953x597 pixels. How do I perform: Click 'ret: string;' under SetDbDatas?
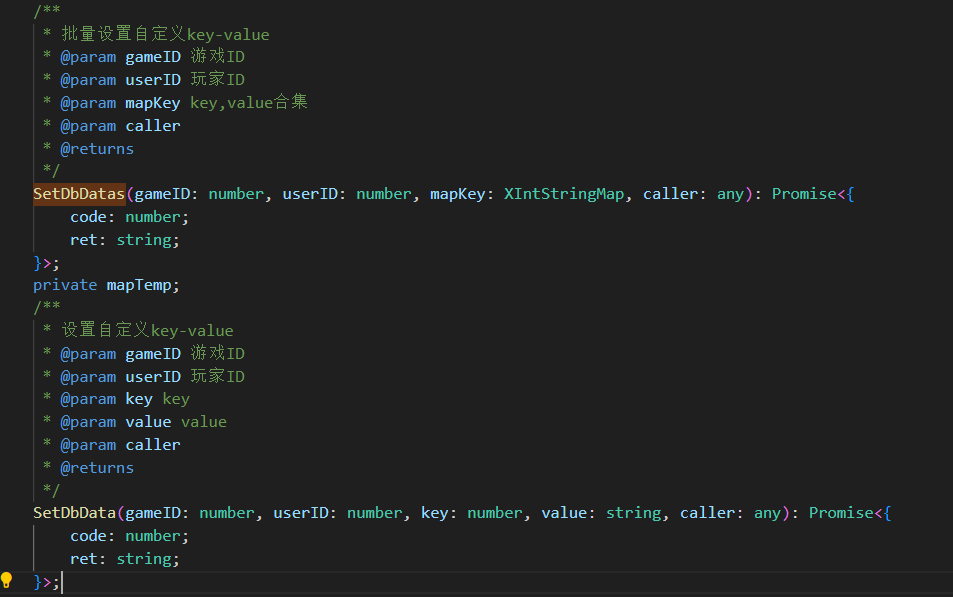coord(125,240)
